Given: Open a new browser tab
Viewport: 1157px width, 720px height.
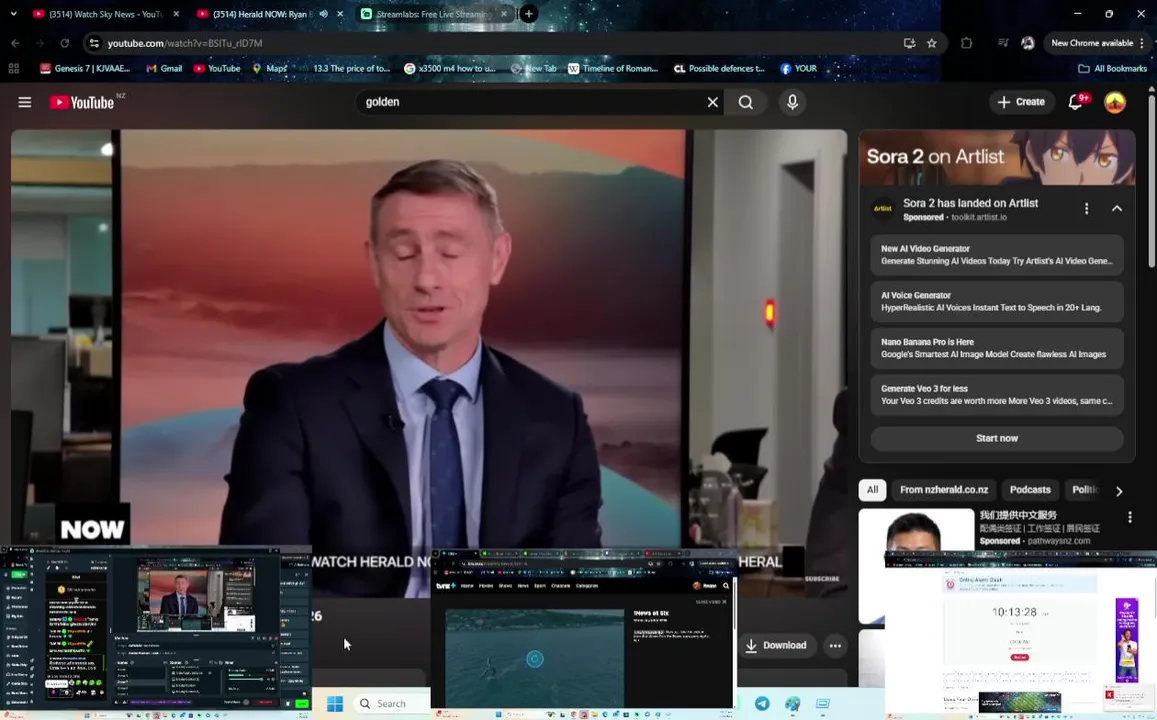Looking at the screenshot, I should 528,14.
